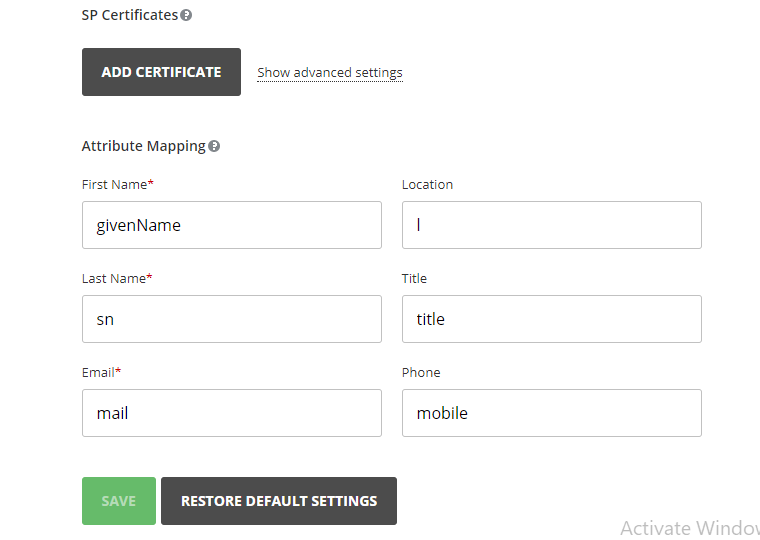760x540 pixels.
Task: Click inside the Location input box
Action: [551, 225]
